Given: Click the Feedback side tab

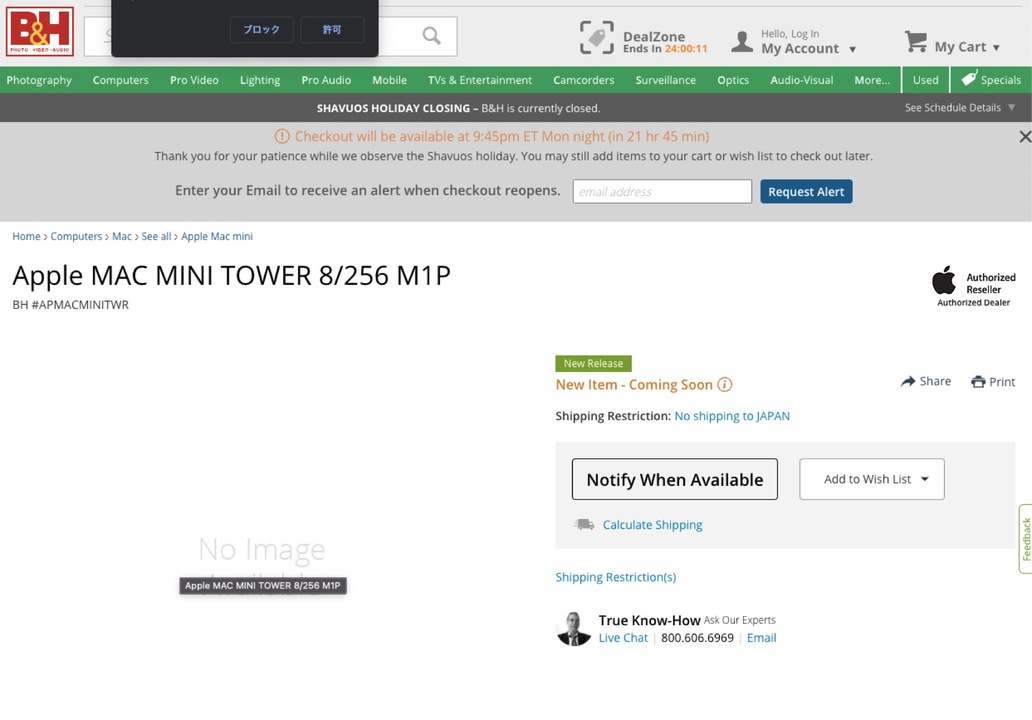Looking at the screenshot, I should pos(1025,539).
